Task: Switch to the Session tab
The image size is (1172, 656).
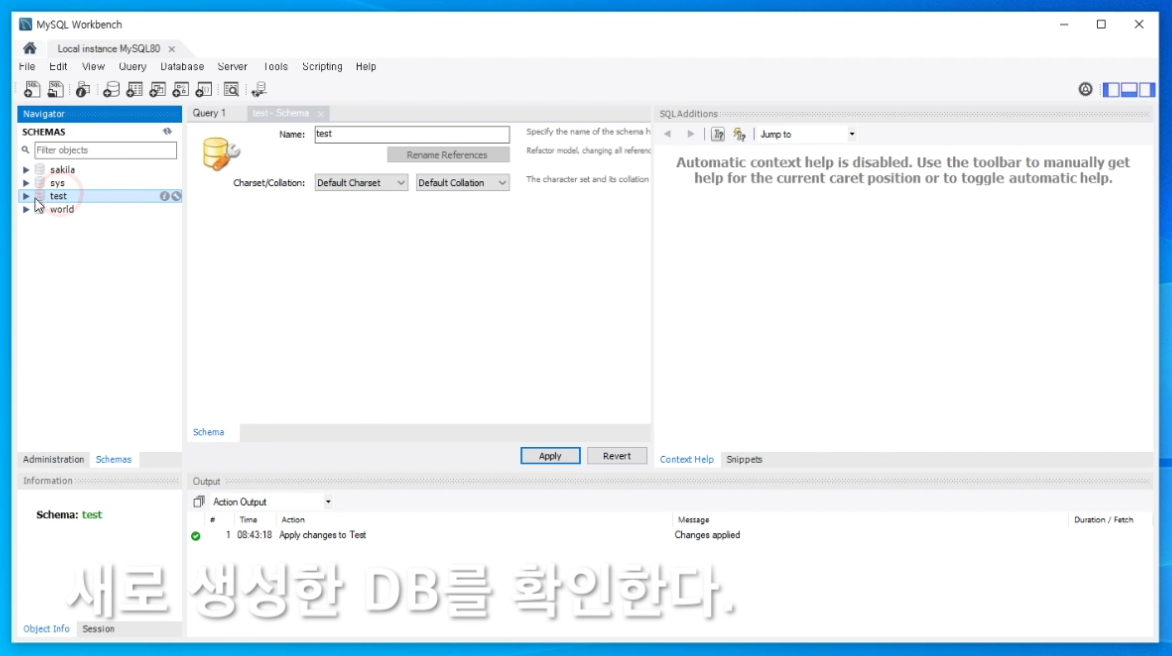Action: [x=99, y=629]
